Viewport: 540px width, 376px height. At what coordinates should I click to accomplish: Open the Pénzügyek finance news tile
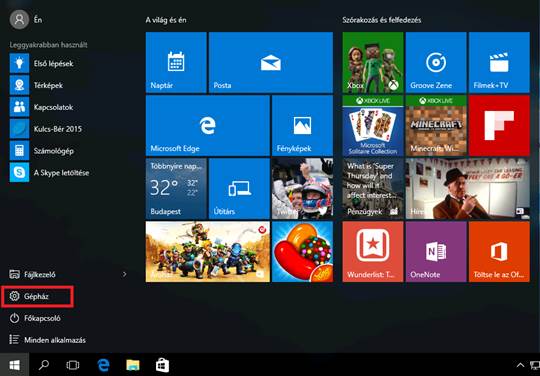pos(373,189)
